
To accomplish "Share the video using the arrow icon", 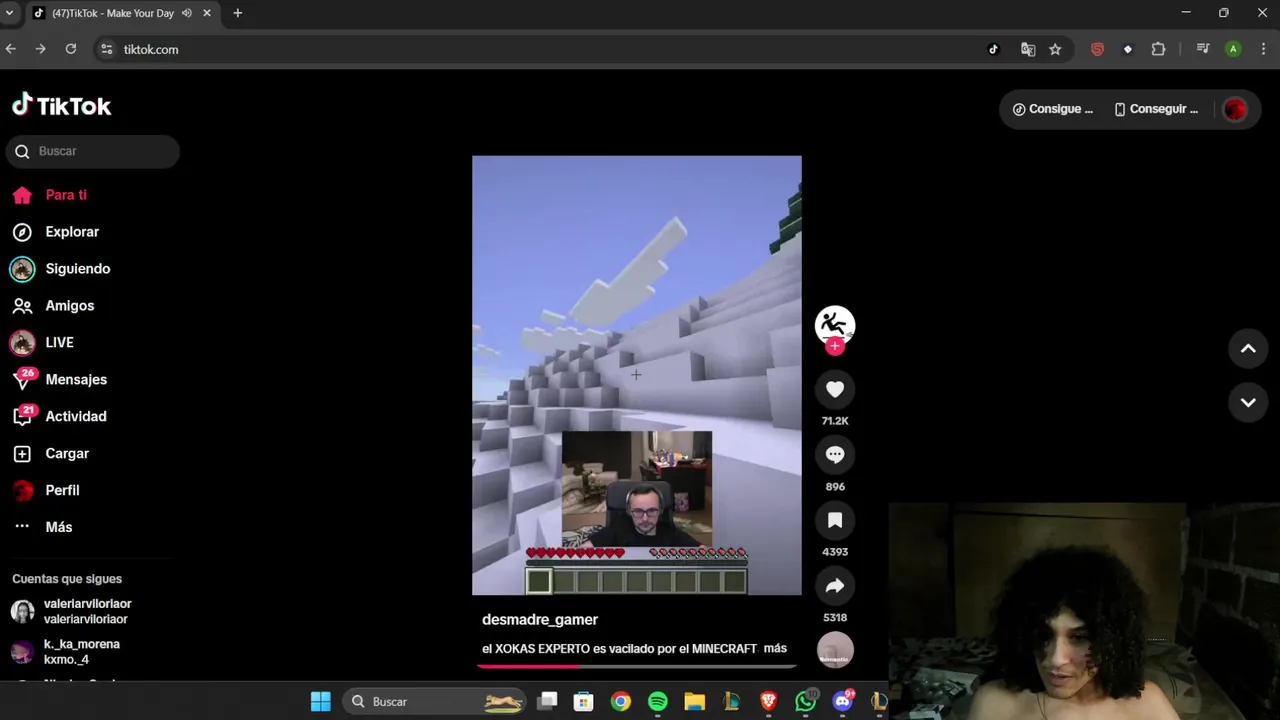I will [x=835, y=586].
